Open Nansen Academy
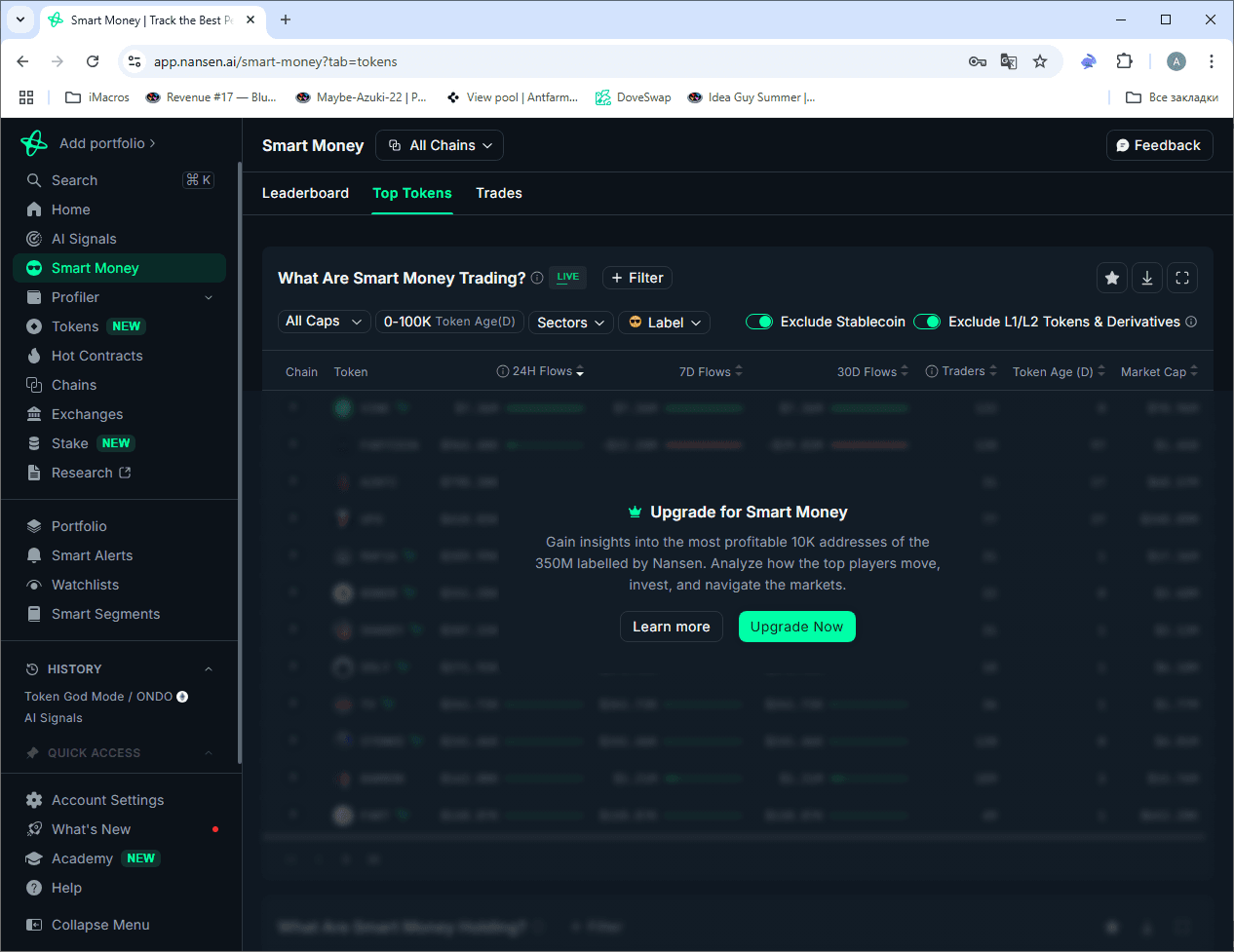The height and width of the screenshot is (952, 1234). coord(82,858)
